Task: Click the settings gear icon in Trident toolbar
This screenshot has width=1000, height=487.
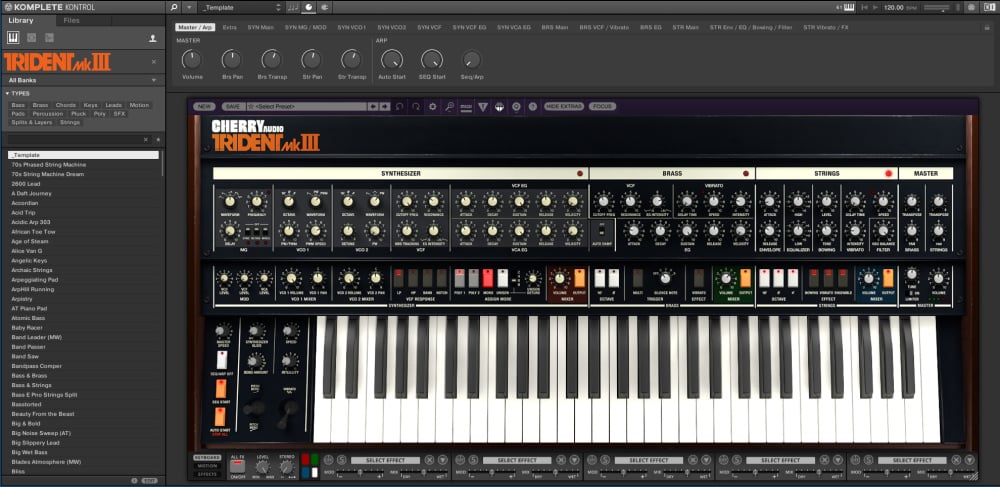Action: pyautogui.click(x=433, y=106)
